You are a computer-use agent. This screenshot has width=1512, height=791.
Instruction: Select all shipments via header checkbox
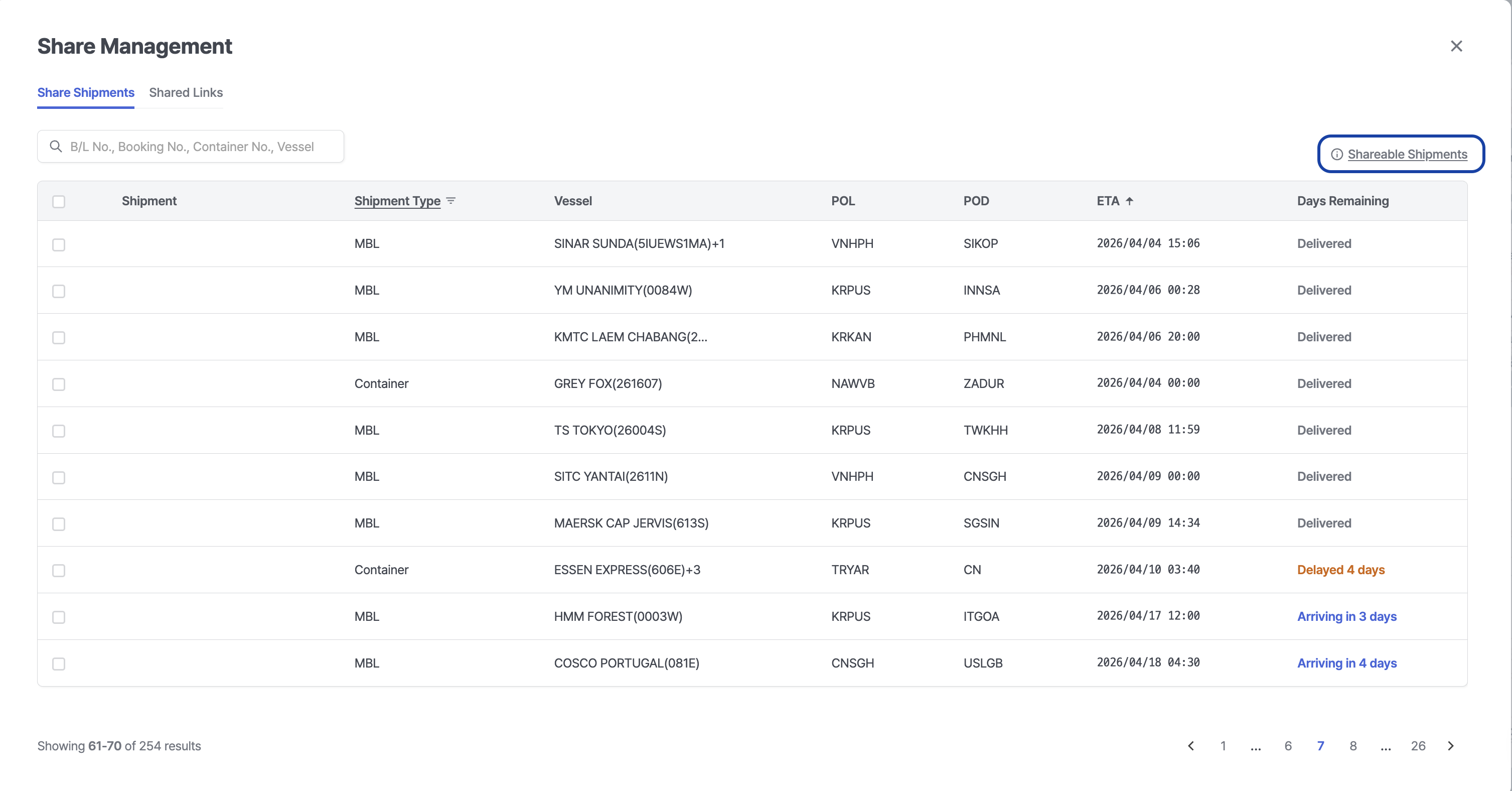coord(59,201)
